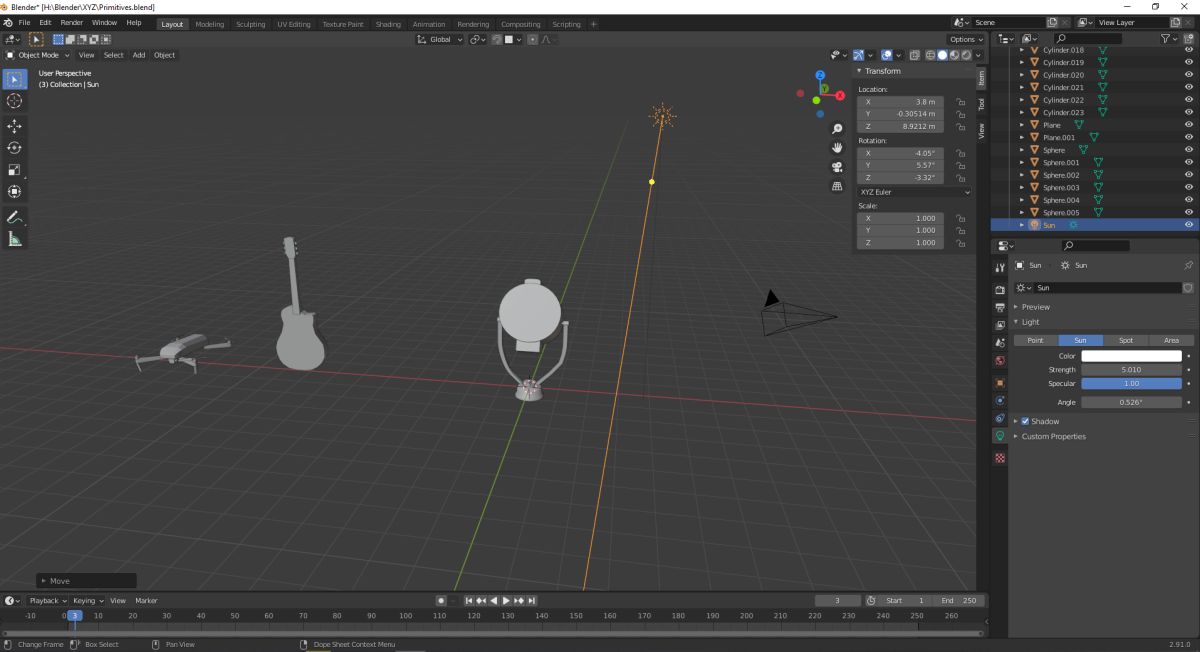The image size is (1200, 652).
Task: Select solid viewport shading sphere
Action: pyautogui.click(x=942, y=55)
